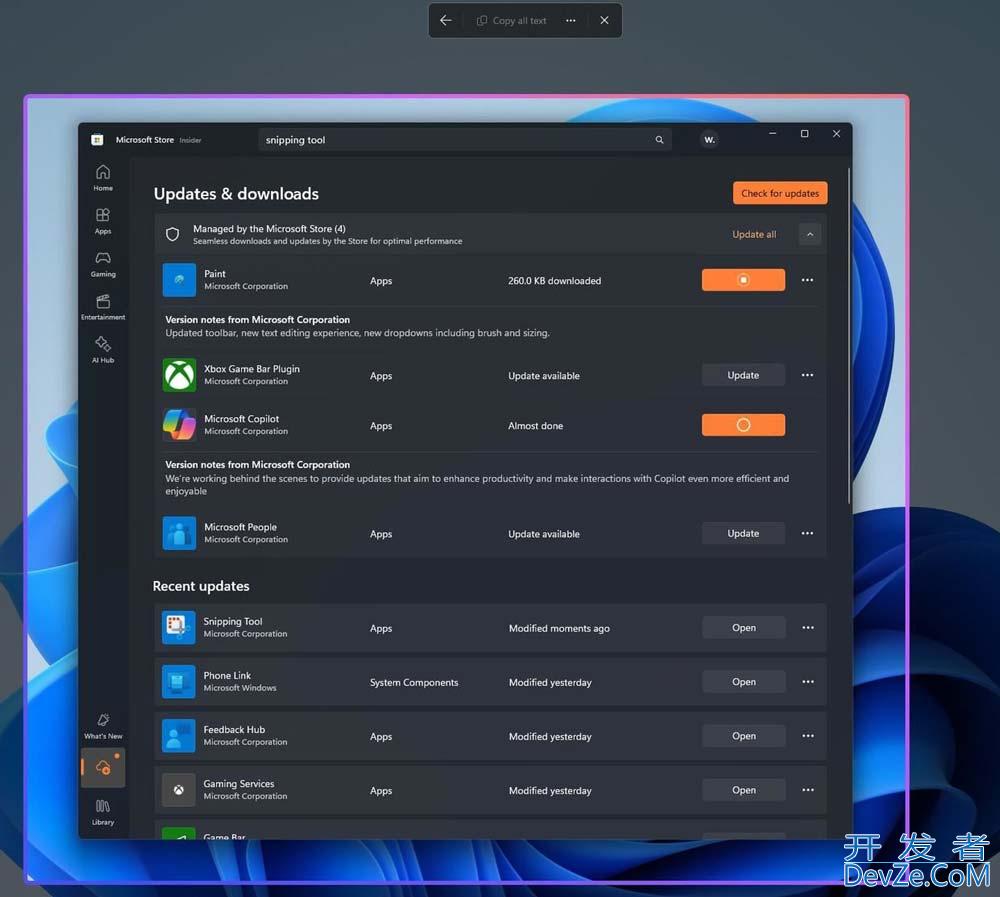Click the Store window vertical scrollbar
The height and width of the screenshot is (897, 1000).
[x=849, y=336]
